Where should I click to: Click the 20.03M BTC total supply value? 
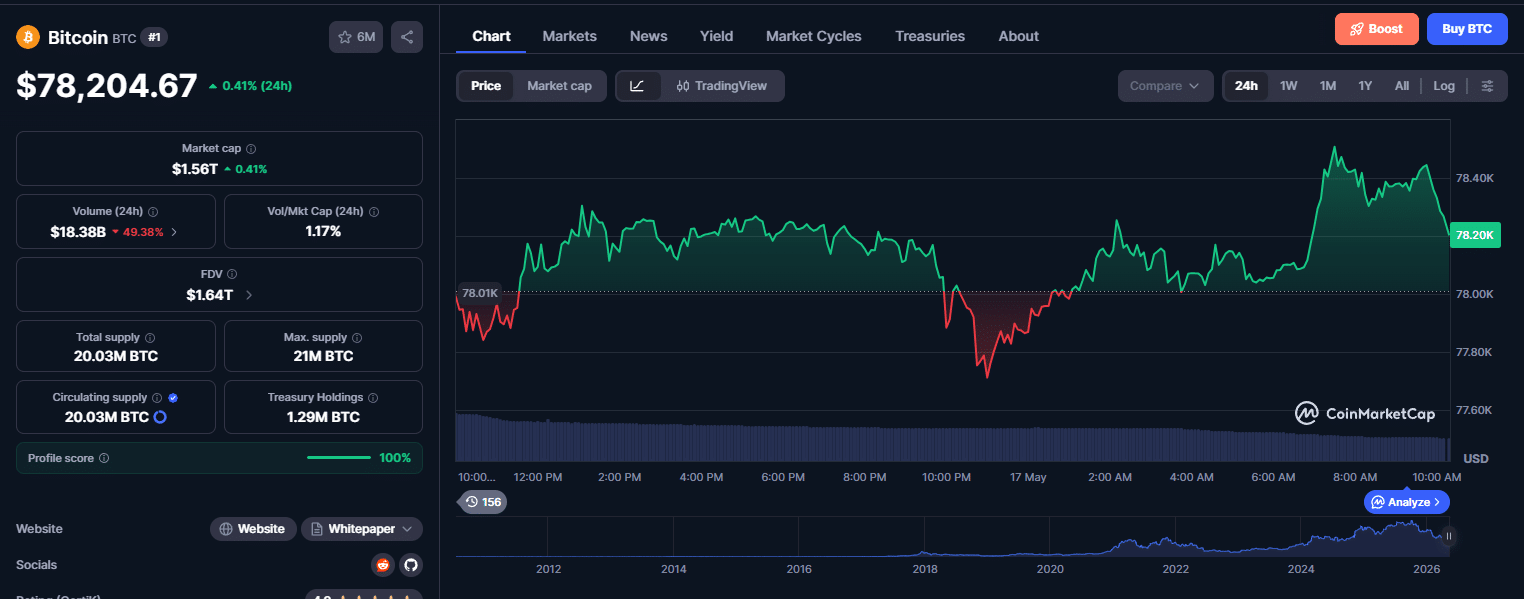[x=116, y=356]
